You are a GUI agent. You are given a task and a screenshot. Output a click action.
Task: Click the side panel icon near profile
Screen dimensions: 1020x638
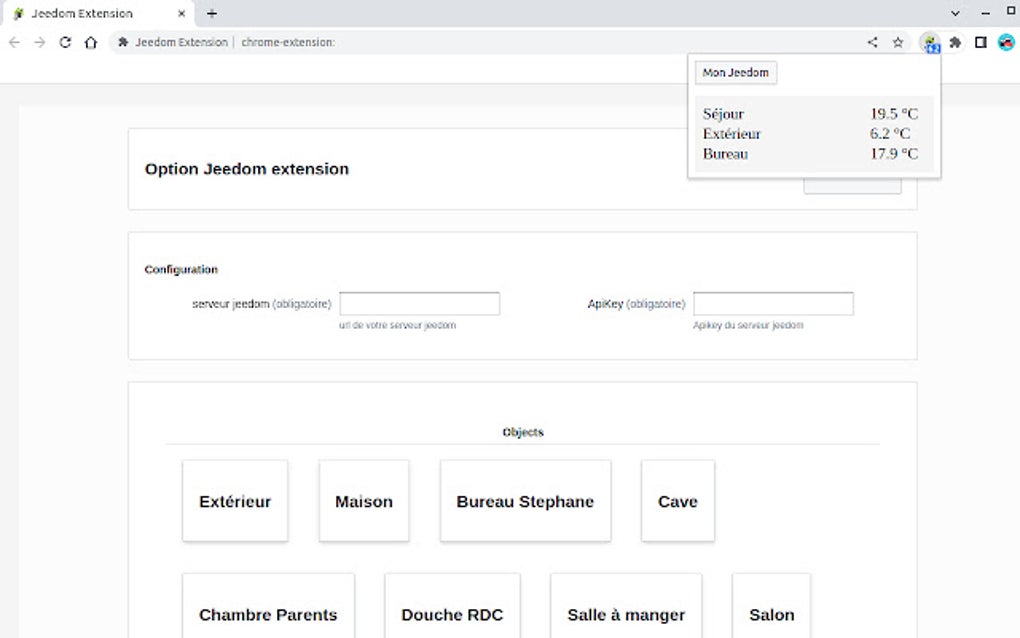click(980, 42)
